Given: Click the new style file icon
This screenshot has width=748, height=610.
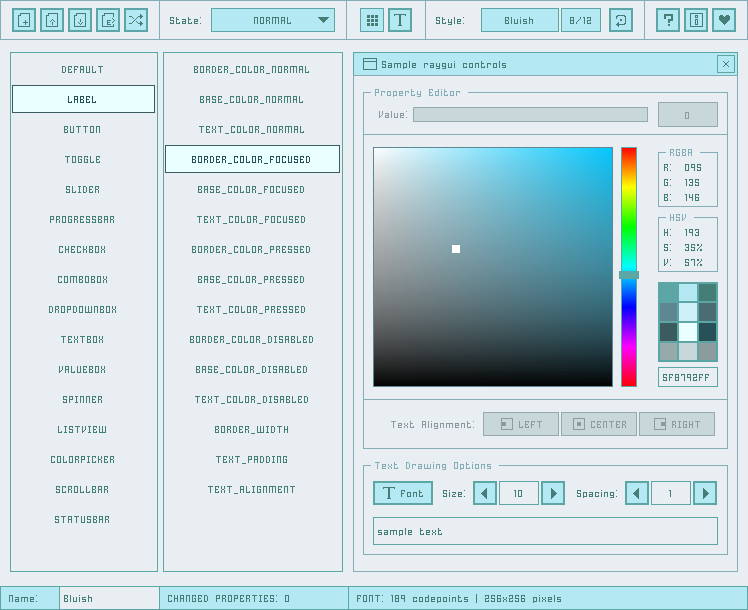Looking at the screenshot, I should 24,20.
